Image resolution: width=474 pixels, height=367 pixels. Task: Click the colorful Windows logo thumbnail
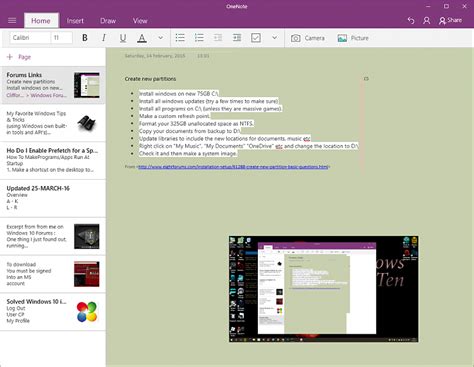pos(87,312)
